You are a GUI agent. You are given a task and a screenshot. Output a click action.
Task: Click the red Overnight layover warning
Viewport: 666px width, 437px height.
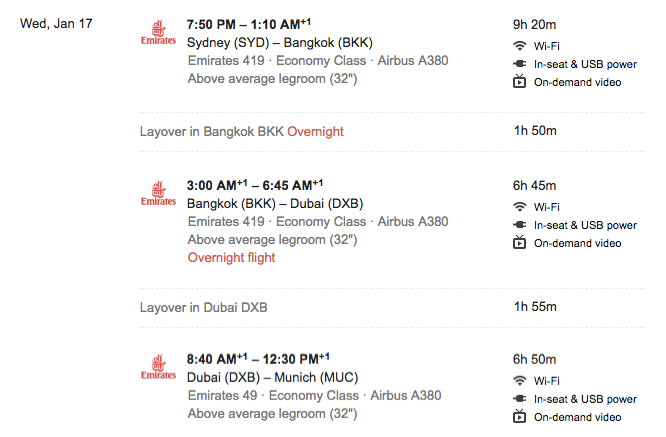[315, 132]
